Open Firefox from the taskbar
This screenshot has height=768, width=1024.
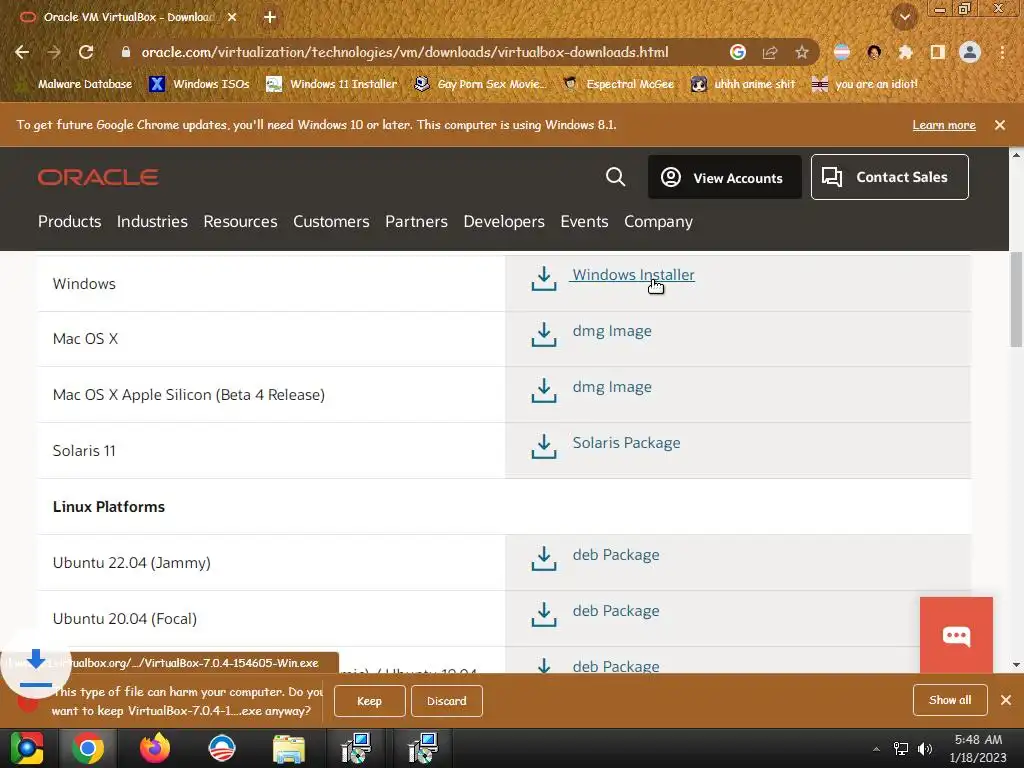click(x=155, y=748)
